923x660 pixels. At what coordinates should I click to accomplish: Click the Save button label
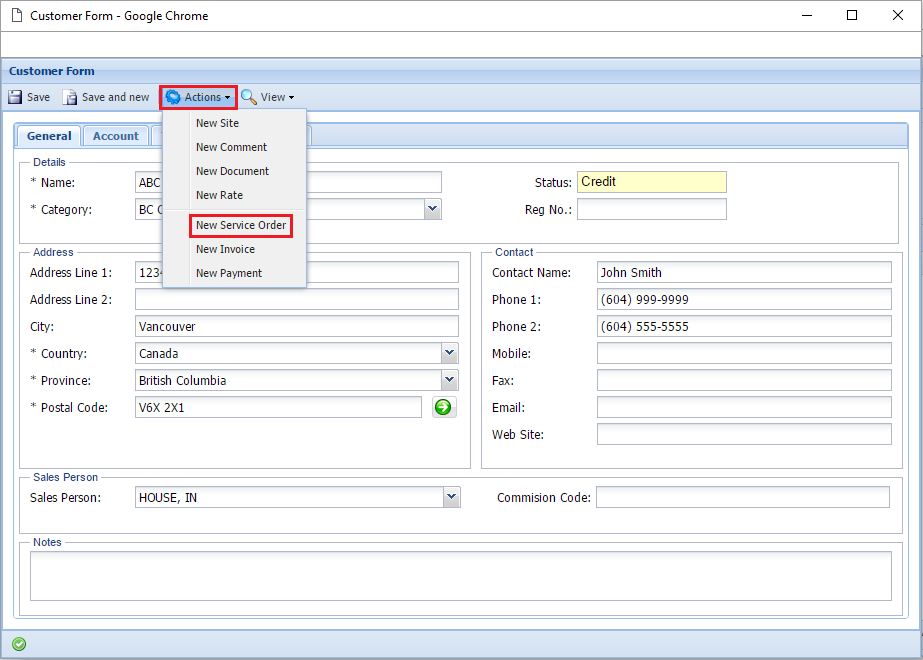pos(38,97)
